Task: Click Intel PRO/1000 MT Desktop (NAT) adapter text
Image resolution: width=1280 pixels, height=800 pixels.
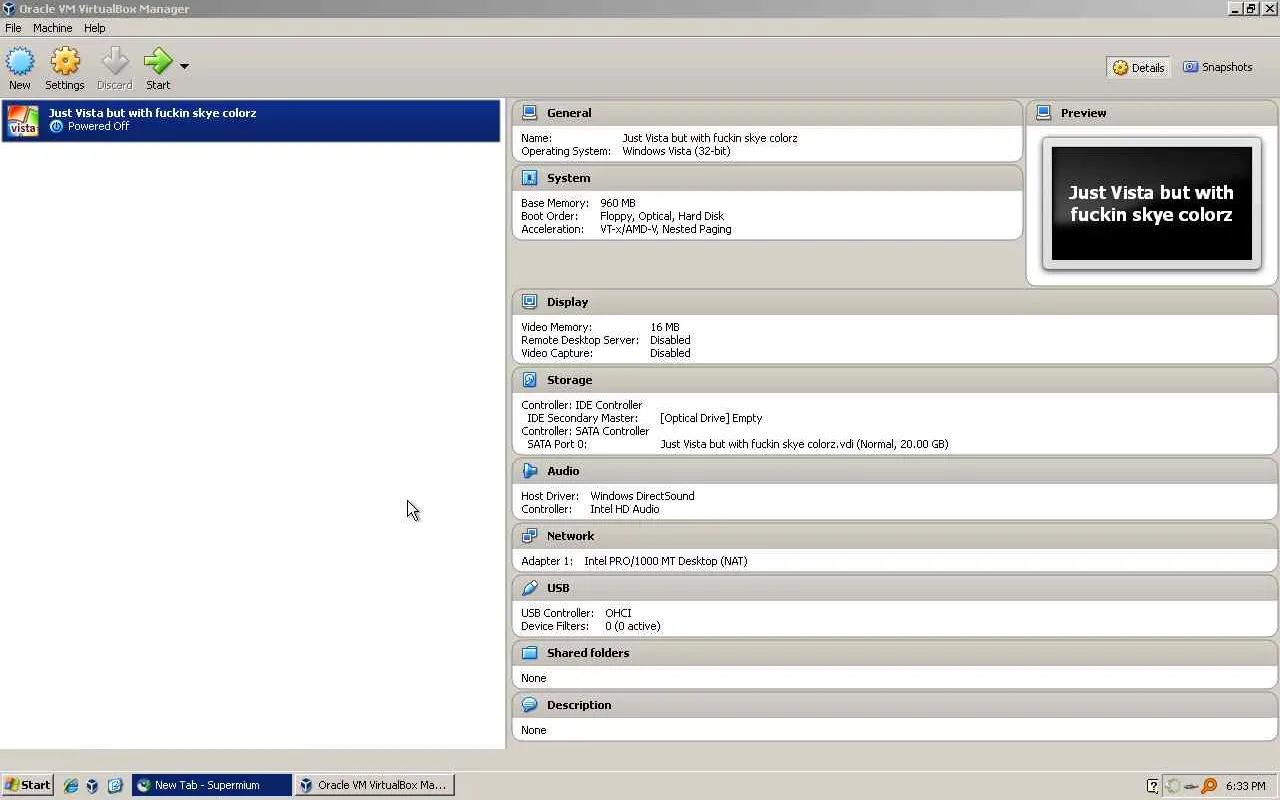Action: click(666, 561)
